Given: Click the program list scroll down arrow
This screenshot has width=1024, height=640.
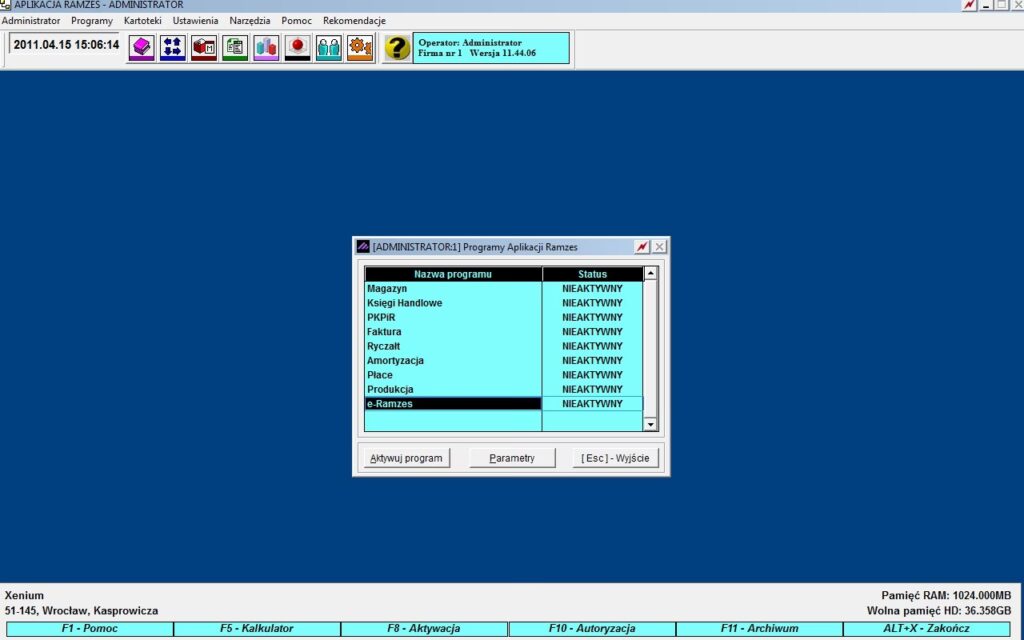Looking at the screenshot, I should coord(650,425).
